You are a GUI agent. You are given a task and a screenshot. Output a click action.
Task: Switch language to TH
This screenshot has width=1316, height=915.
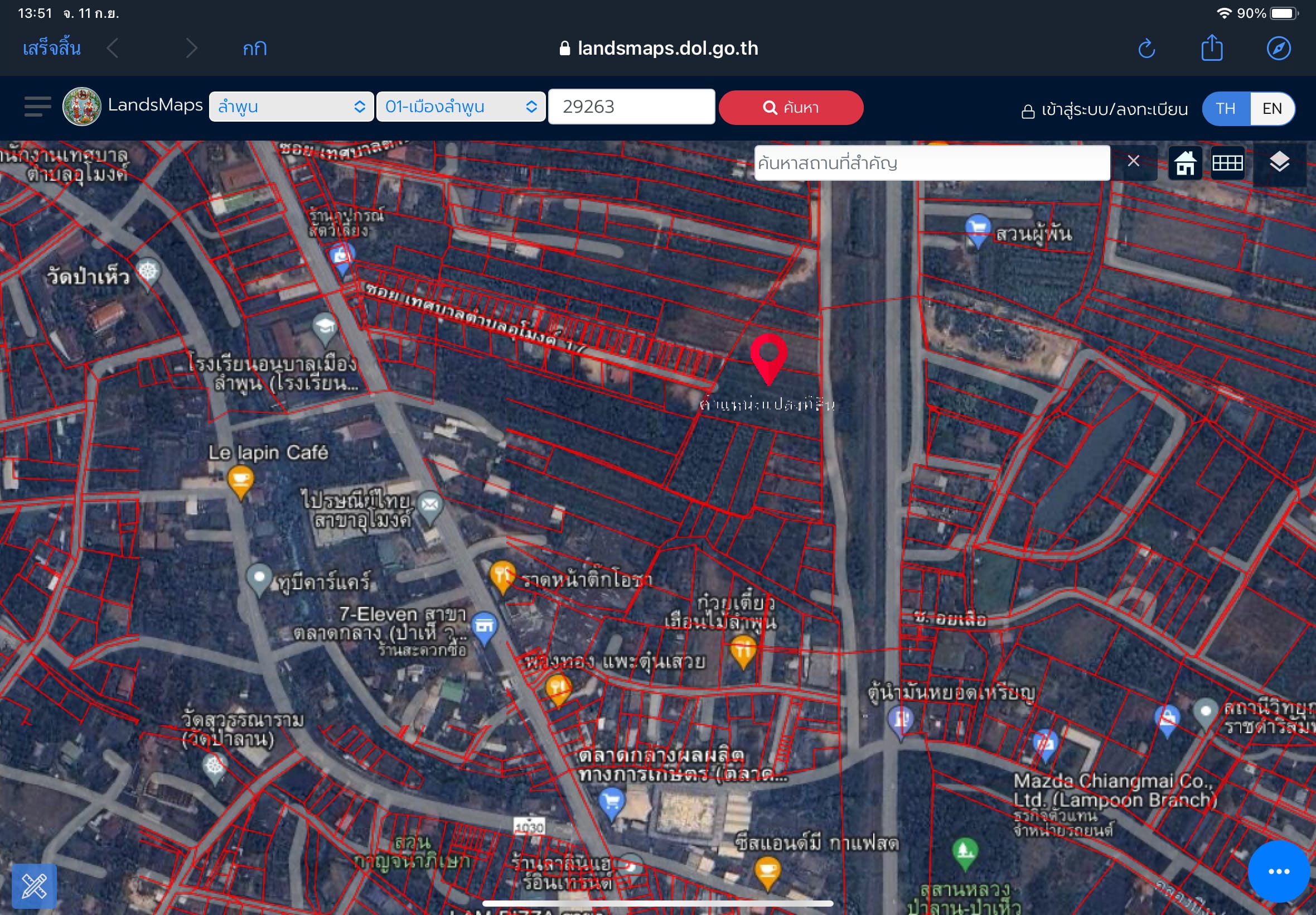[x=1226, y=108]
